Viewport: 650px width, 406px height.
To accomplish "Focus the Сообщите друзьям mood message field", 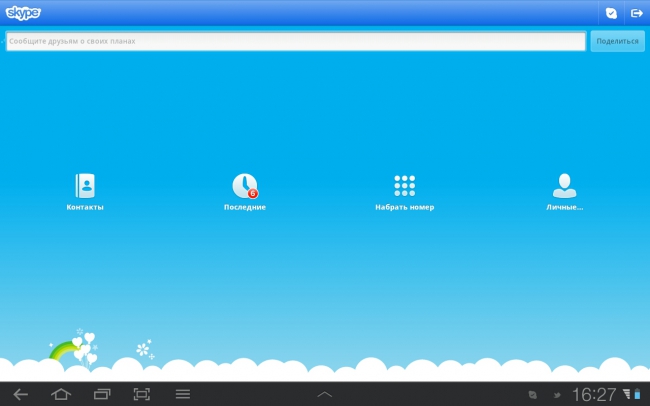I will (296, 41).
